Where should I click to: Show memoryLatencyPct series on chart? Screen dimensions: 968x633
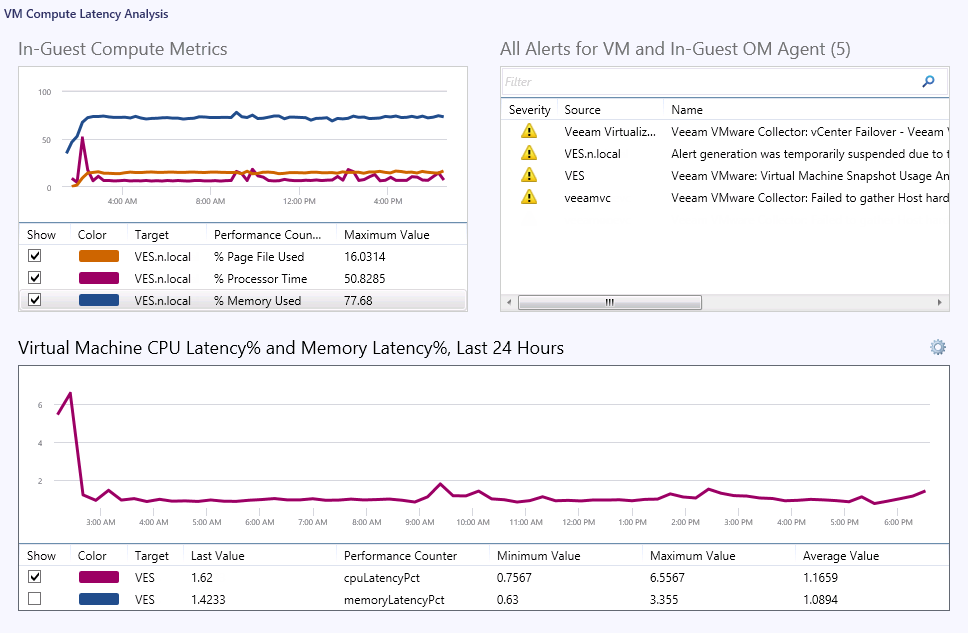[35, 599]
